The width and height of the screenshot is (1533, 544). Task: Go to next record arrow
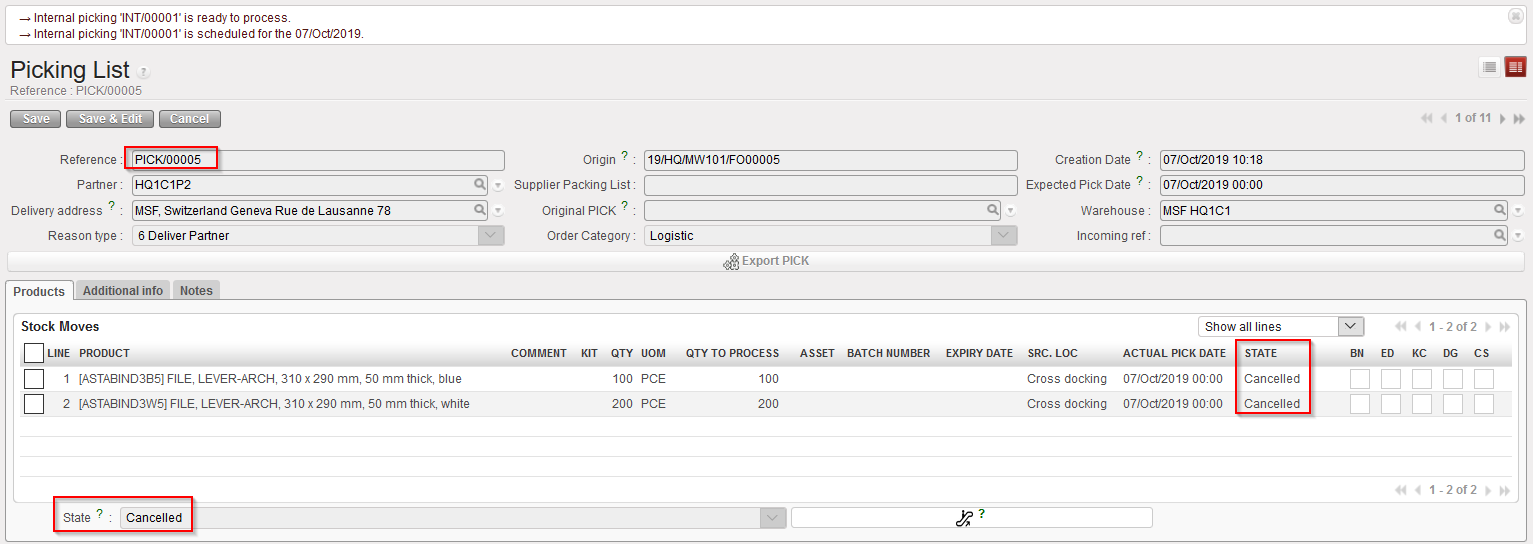point(1503,118)
